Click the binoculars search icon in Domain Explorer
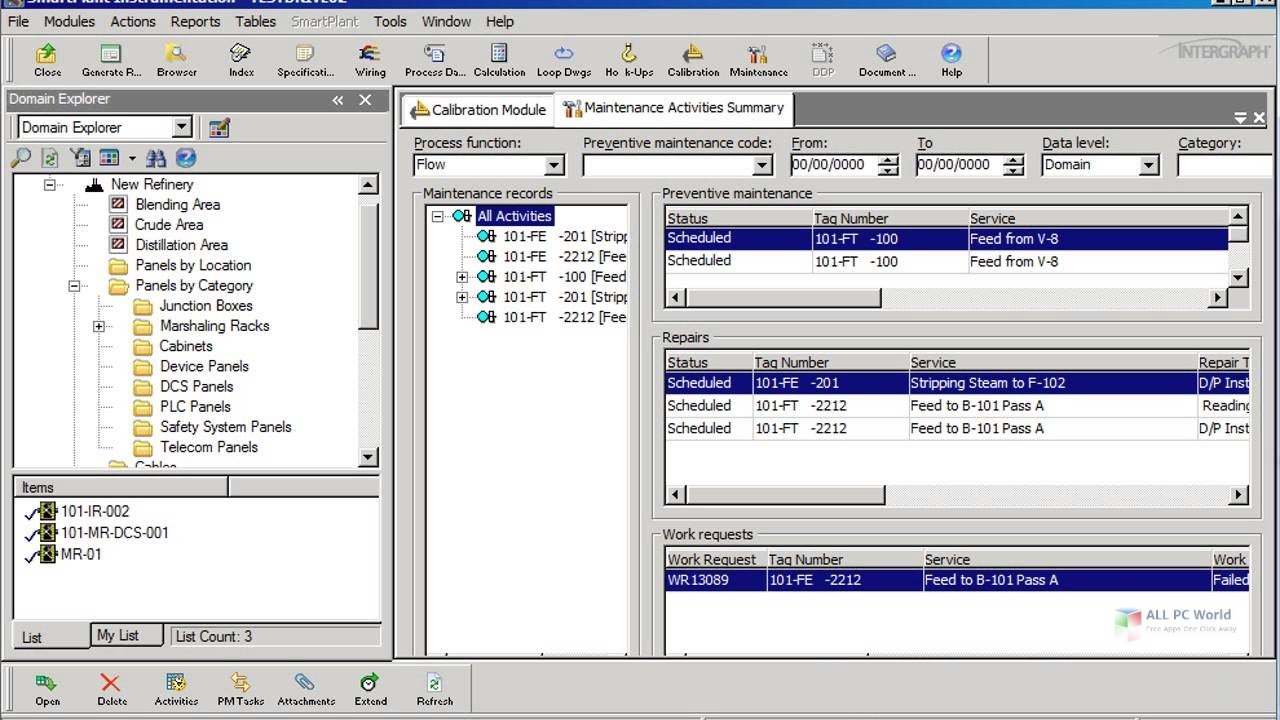Screen dimensions: 1280x720 (155, 157)
